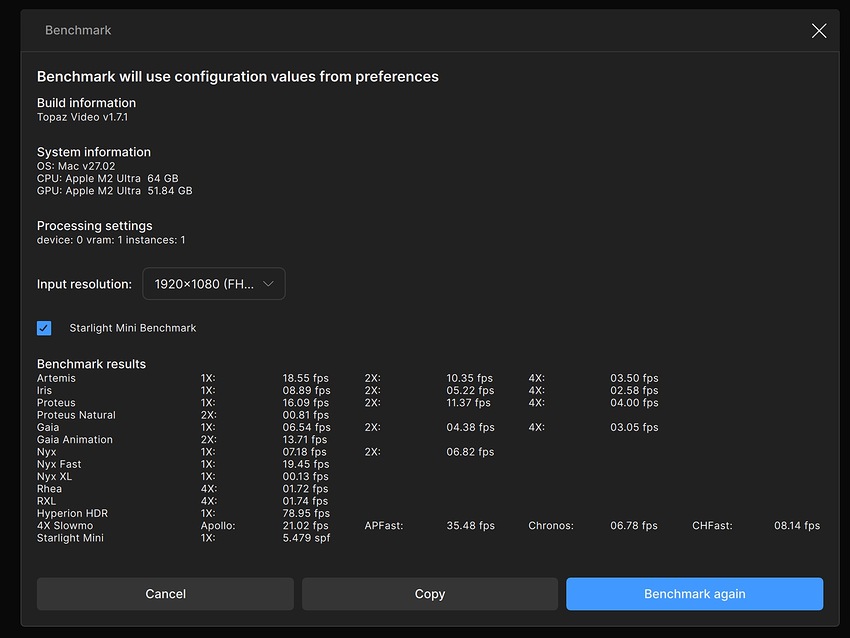This screenshot has width=850, height=638.
Task: Click the Hyperion HDR value 78.95 fps
Action: 306,513
